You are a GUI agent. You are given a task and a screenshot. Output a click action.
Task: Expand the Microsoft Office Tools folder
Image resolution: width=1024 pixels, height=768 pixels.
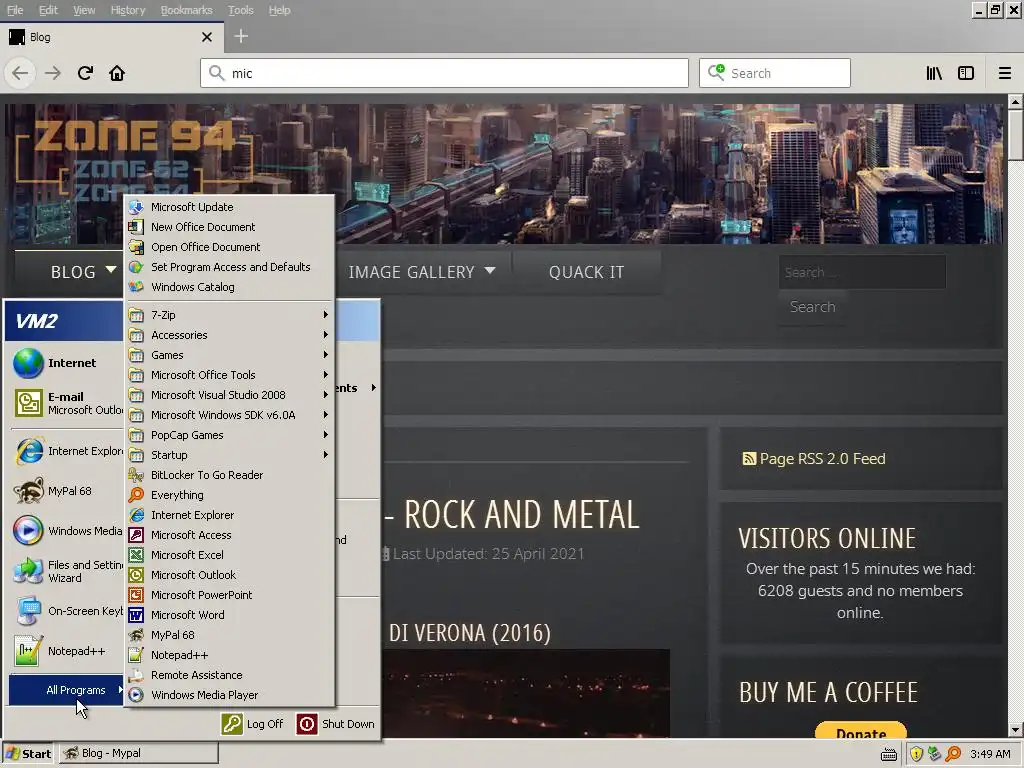(x=230, y=376)
